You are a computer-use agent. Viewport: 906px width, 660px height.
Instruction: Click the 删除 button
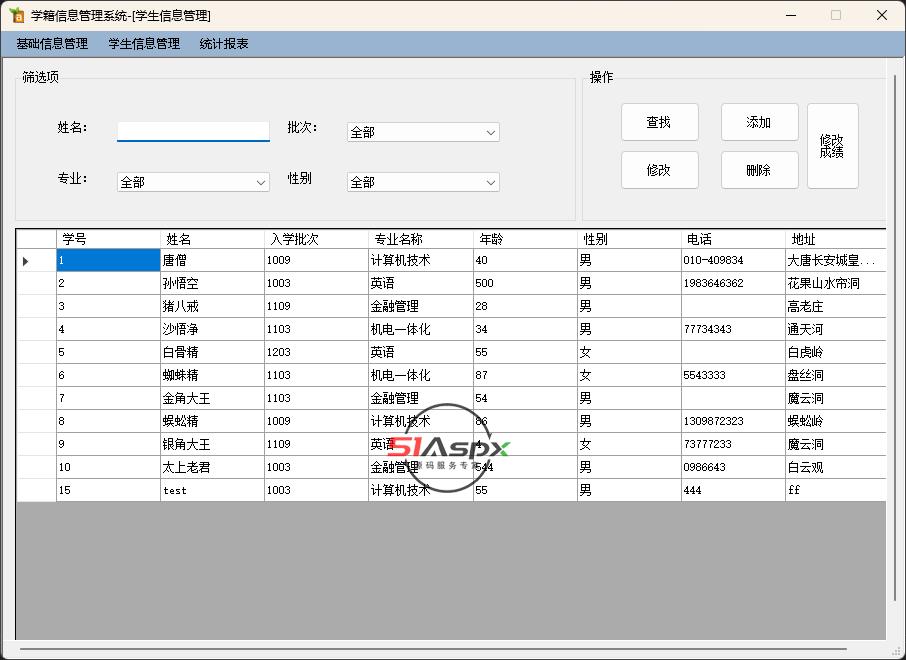coord(759,170)
